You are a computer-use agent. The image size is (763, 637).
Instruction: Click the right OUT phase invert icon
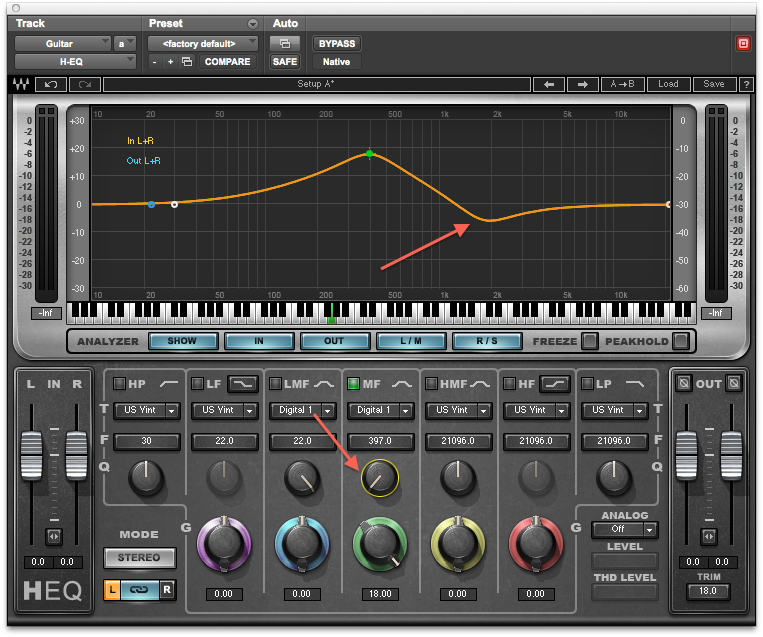(x=734, y=383)
